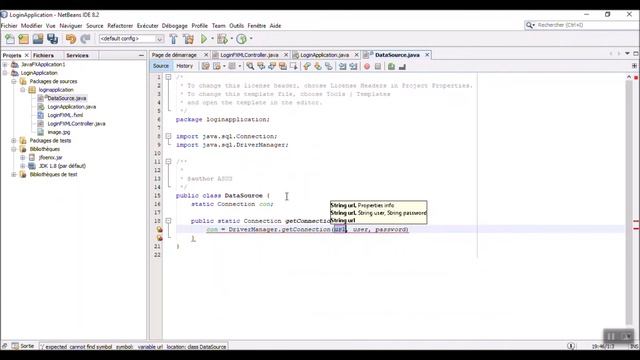Click the Source view button
This screenshot has height=360, width=640.
[x=161, y=66]
